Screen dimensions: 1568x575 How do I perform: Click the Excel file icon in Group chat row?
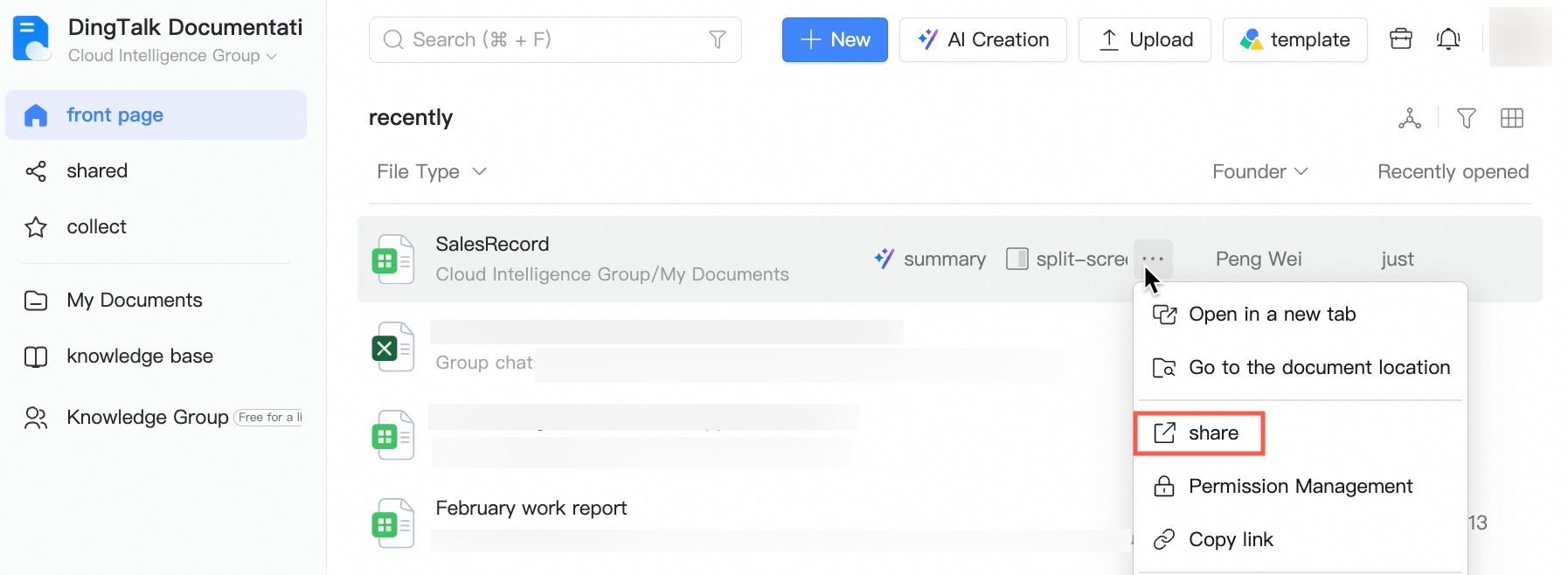[x=392, y=348]
